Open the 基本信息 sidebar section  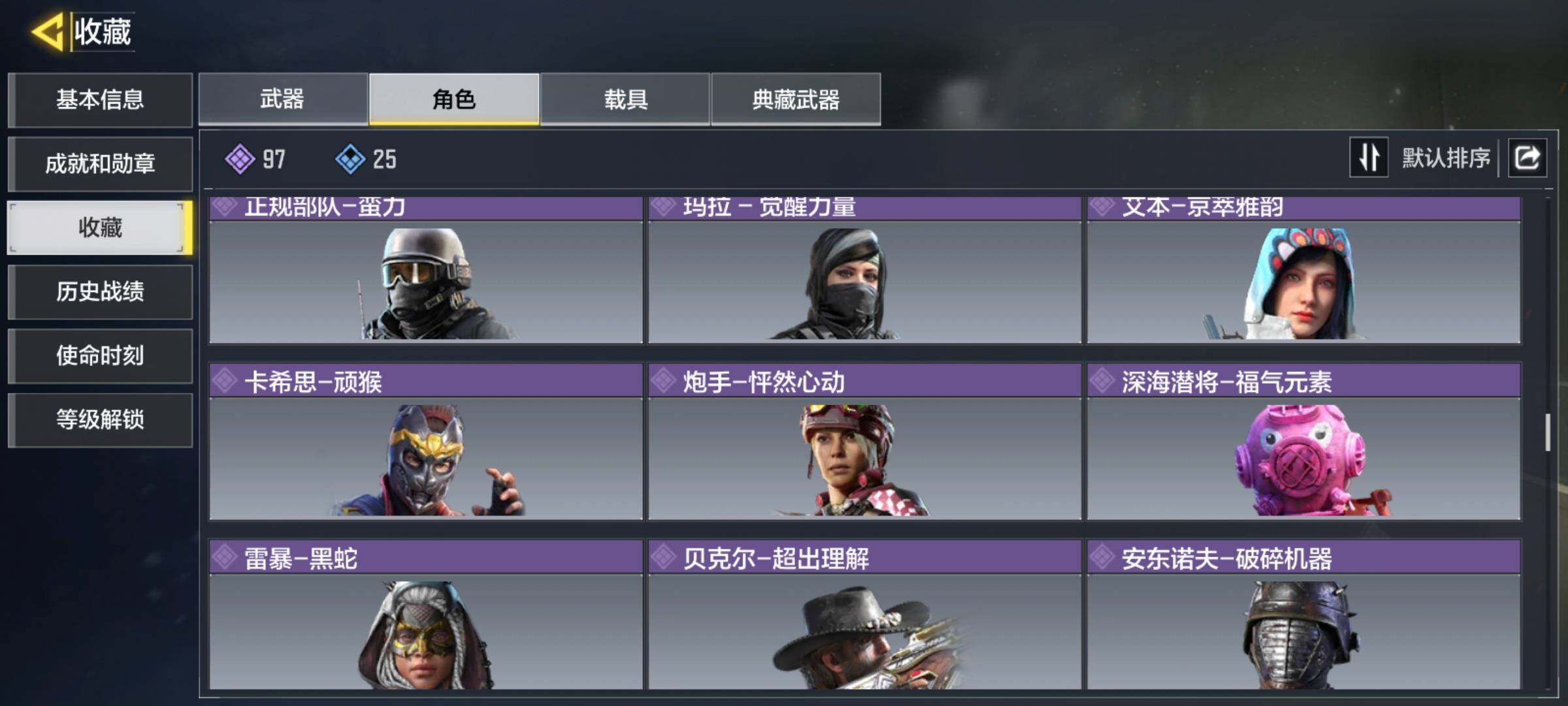100,99
